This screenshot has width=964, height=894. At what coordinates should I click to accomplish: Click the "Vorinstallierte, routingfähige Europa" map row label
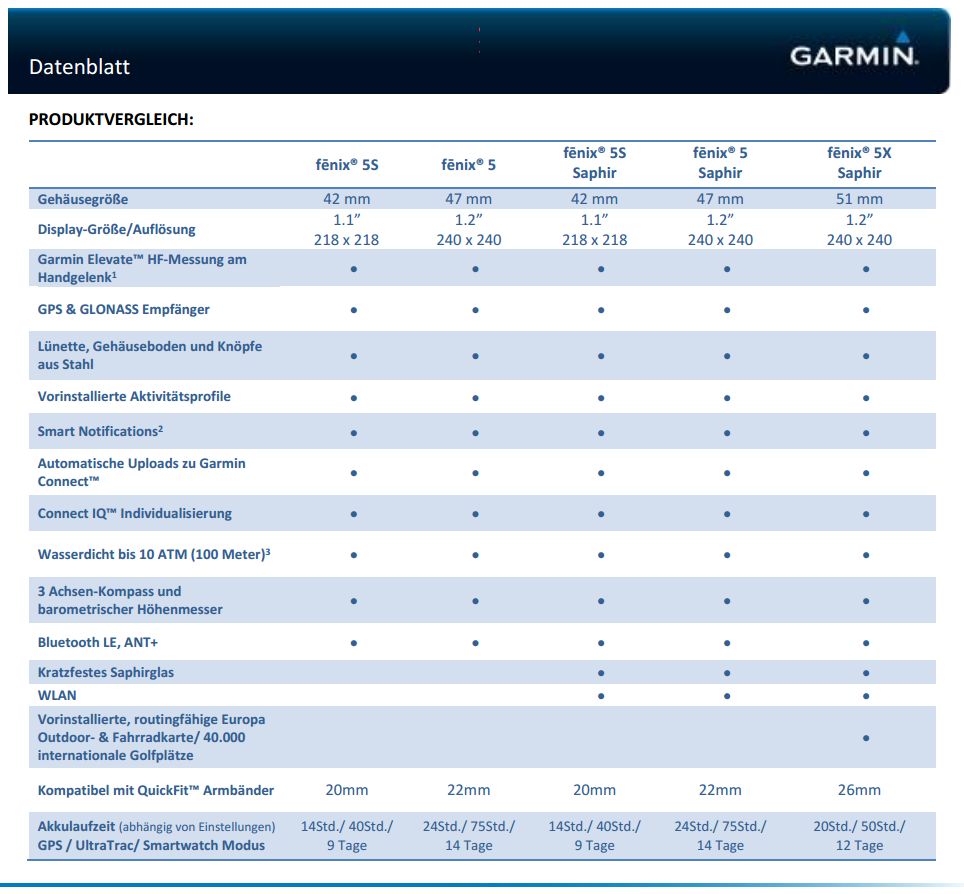[x=151, y=737]
